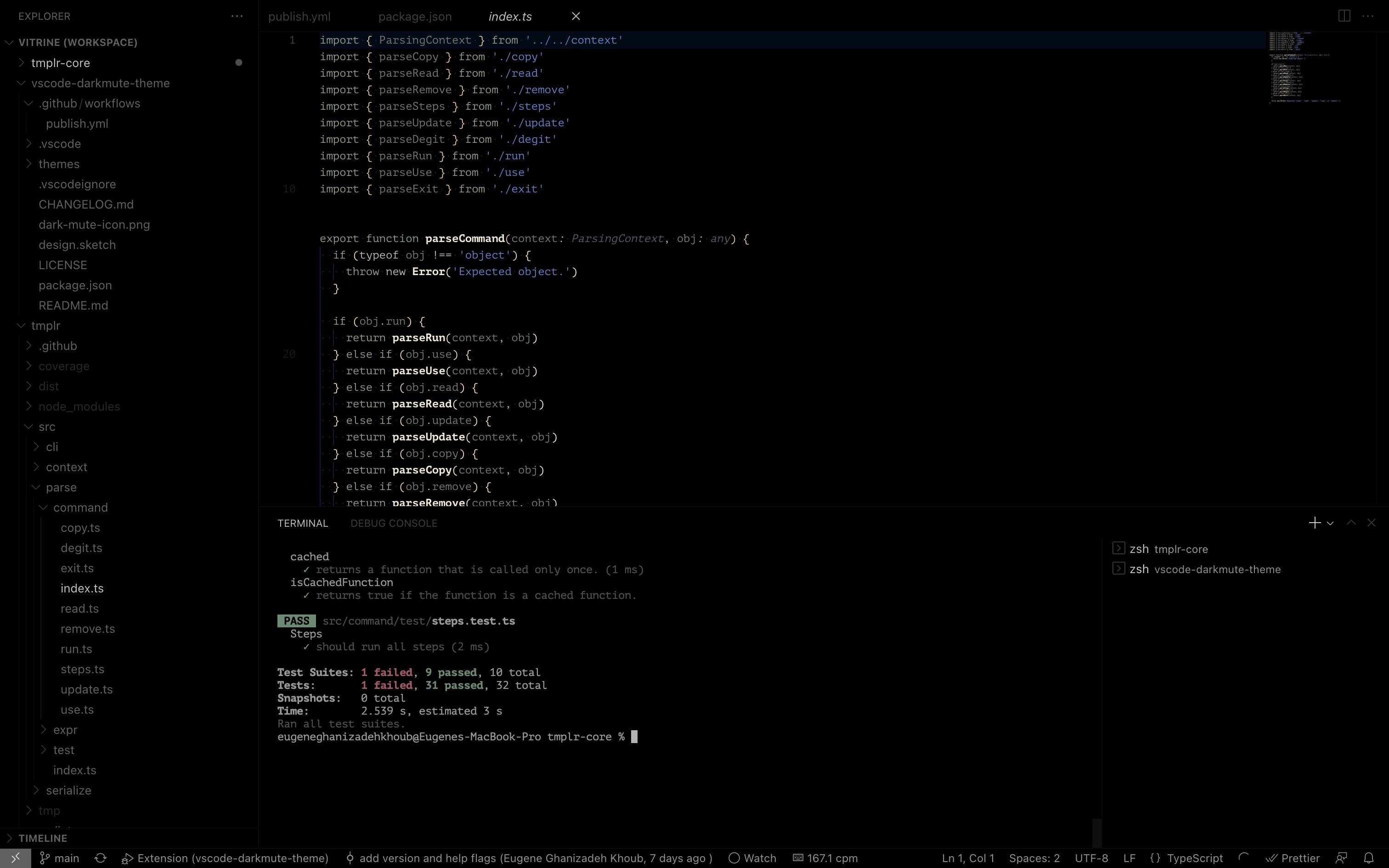
Task: Collapse the vscode-darkmute-theme folder
Action: pyautogui.click(x=101, y=83)
